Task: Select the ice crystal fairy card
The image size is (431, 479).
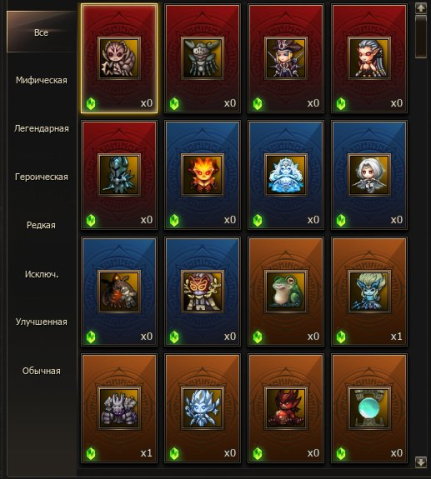Action: [x=202, y=408]
